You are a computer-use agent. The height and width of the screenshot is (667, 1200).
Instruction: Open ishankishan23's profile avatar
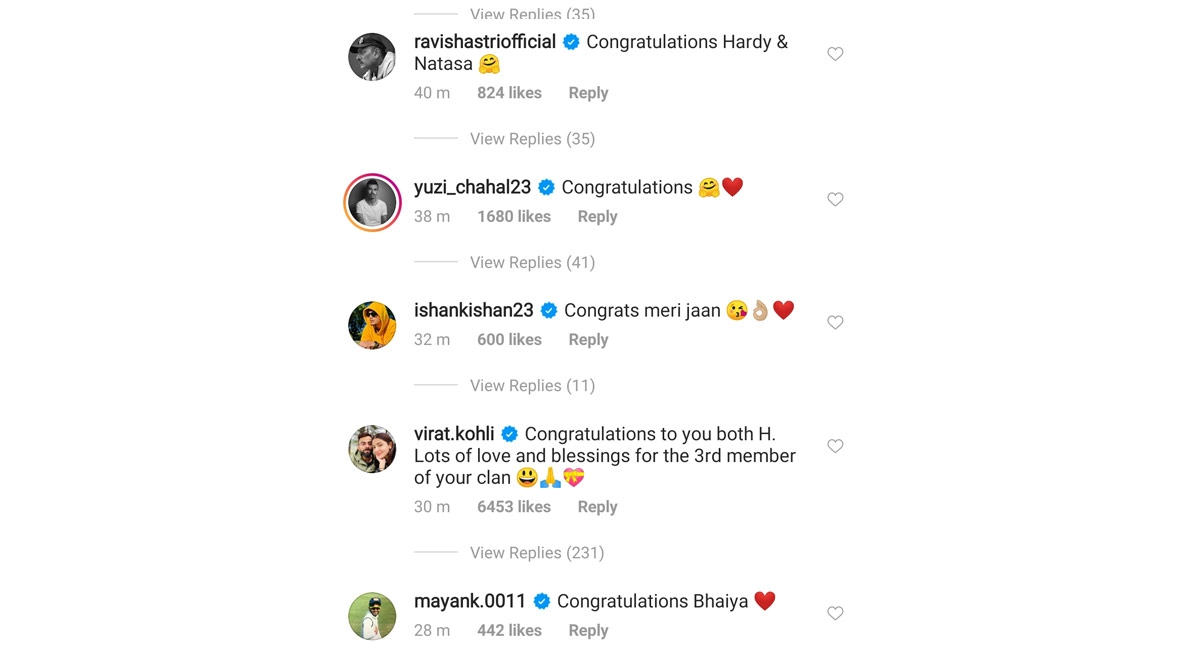point(372,325)
